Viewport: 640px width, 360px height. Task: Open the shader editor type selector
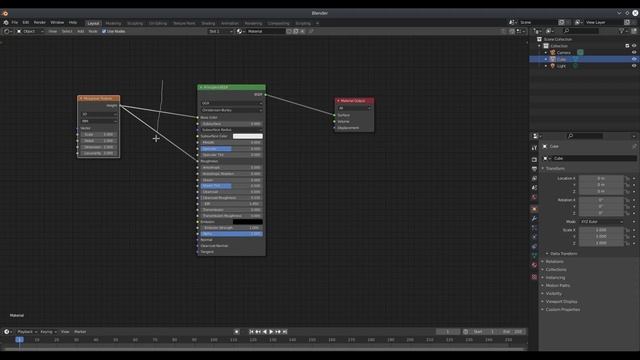tap(8, 31)
